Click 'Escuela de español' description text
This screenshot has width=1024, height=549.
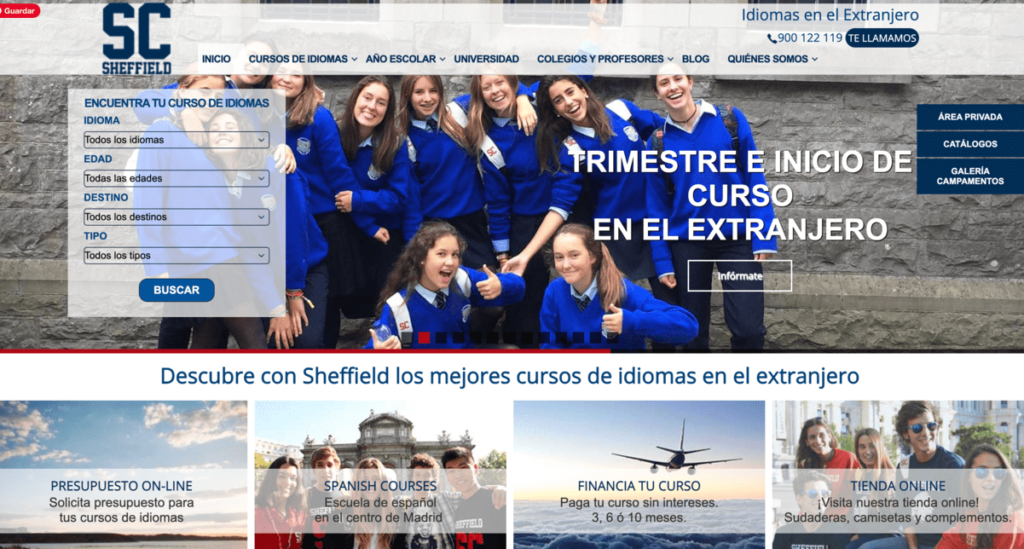click(379, 510)
